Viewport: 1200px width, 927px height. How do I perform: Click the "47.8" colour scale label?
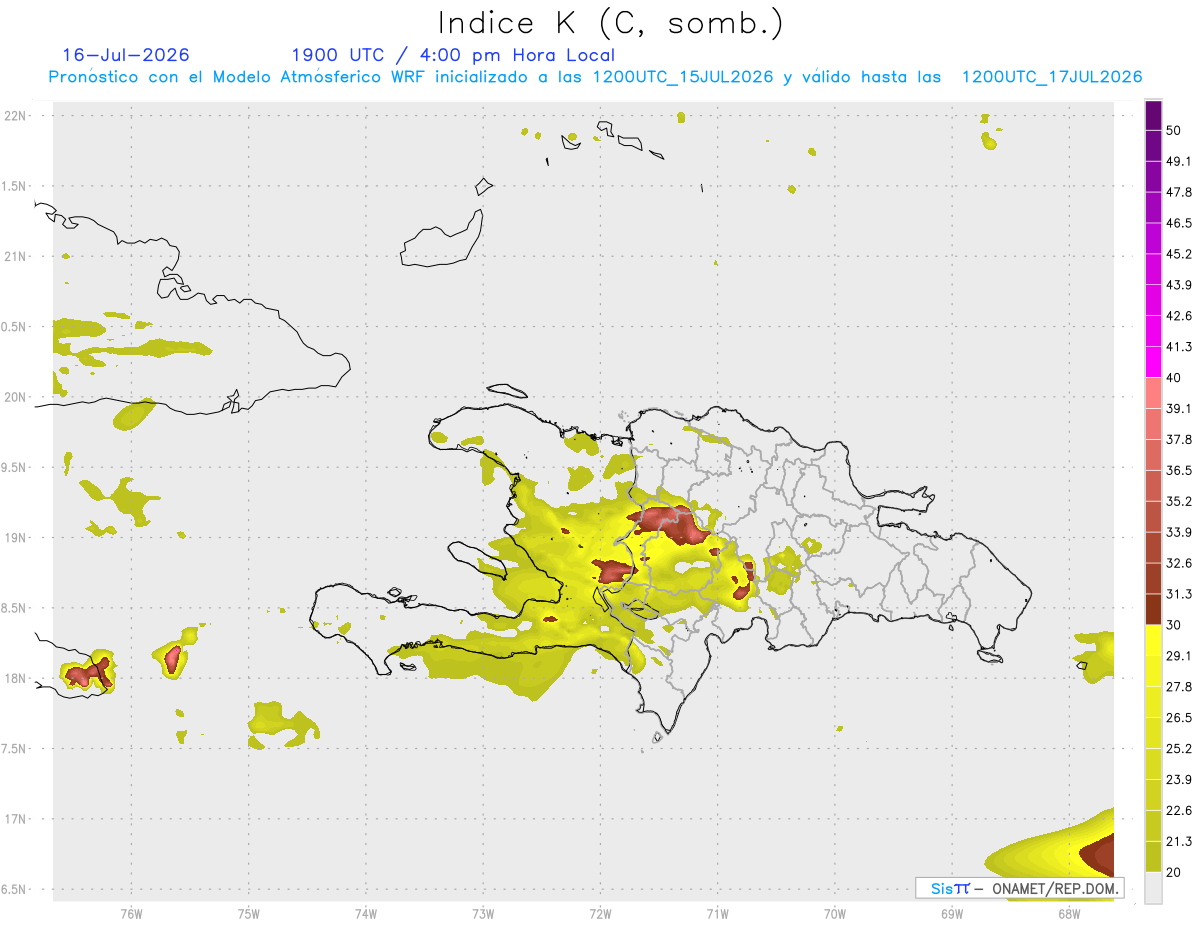tap(1179, 192)
